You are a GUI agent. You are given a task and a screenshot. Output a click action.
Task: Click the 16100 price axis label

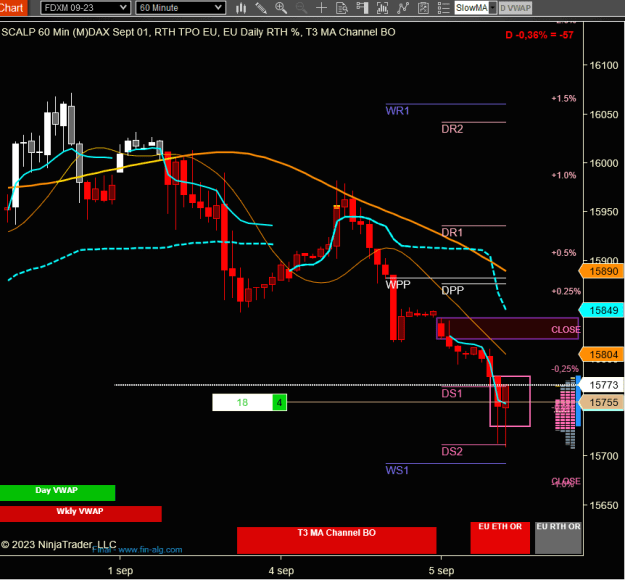[x=603, y=65]
